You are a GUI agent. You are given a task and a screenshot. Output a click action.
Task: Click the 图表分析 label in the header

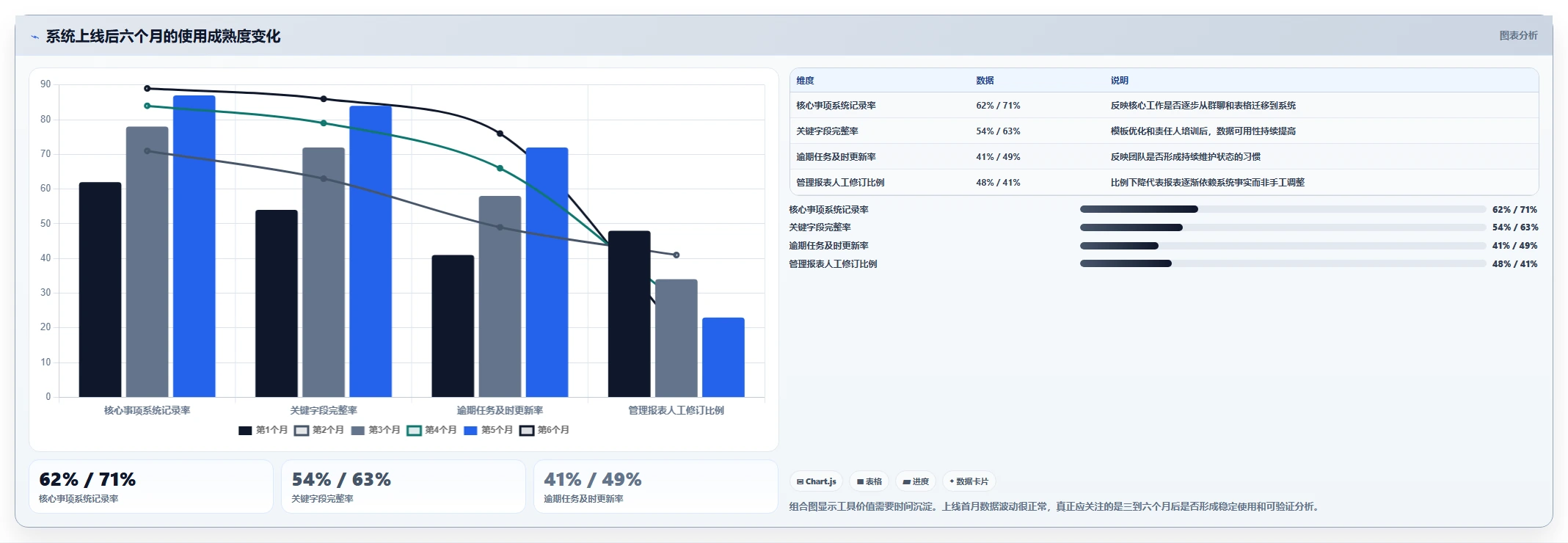[x=1518, y=35]
